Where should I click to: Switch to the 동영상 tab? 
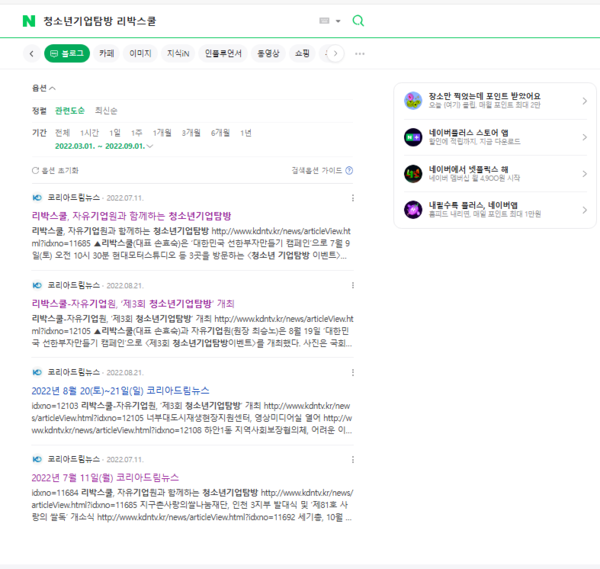tap(268, 54)
